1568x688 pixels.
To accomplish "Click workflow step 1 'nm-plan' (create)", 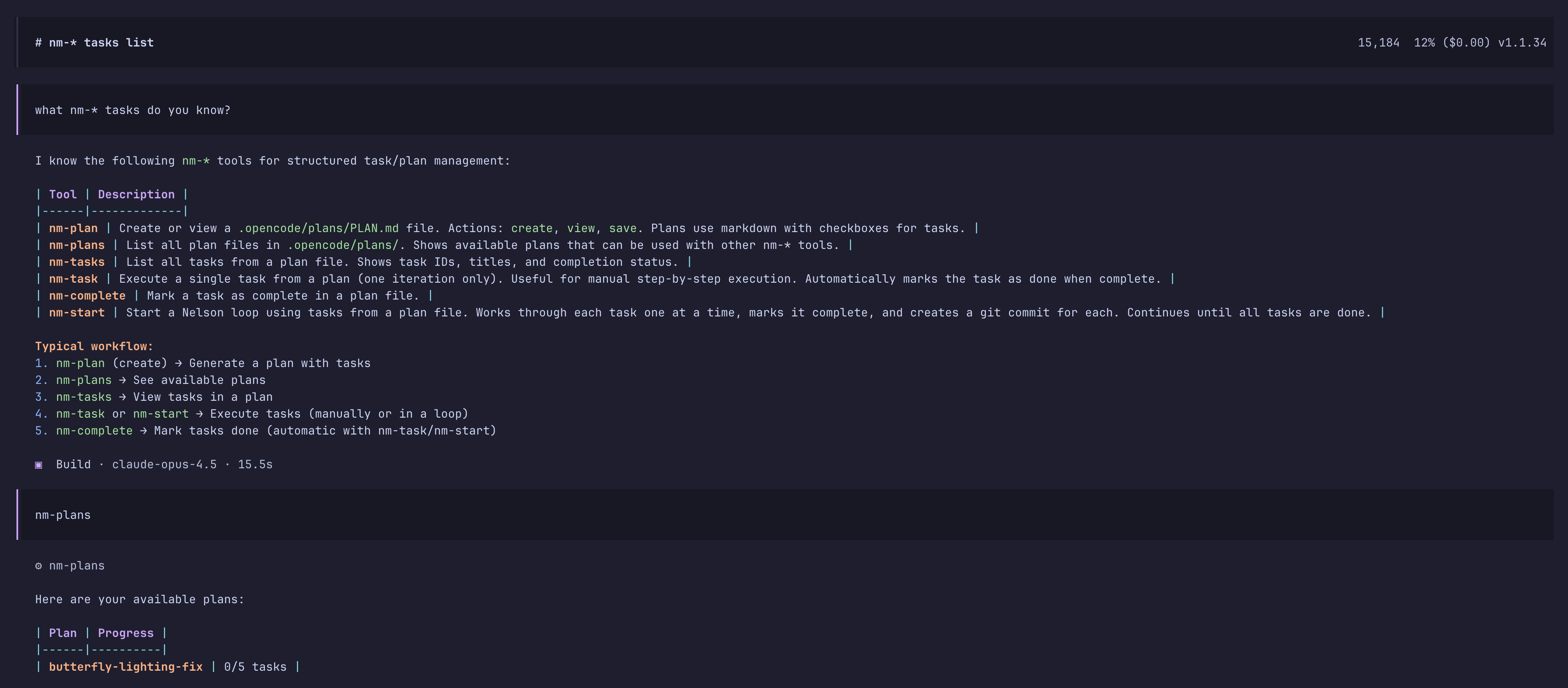I will (x=80, y=363).
